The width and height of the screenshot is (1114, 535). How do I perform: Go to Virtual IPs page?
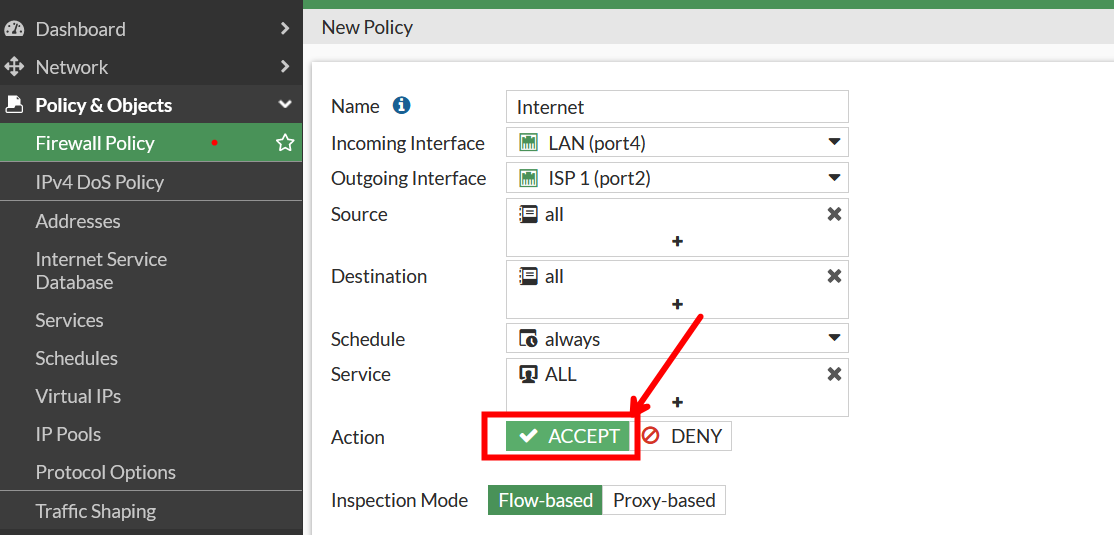pyautogui.click(x=78, y=396)
